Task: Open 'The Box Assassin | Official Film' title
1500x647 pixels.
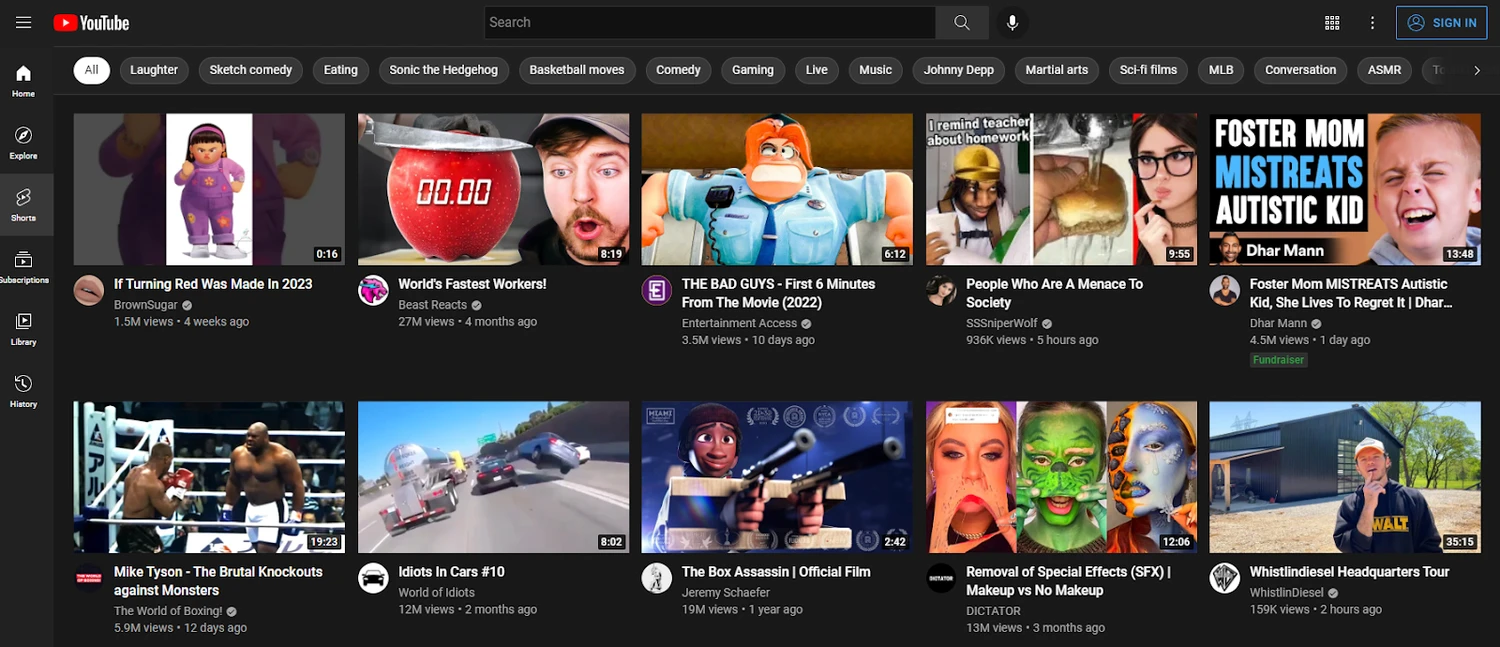Action: pos(776,572)
